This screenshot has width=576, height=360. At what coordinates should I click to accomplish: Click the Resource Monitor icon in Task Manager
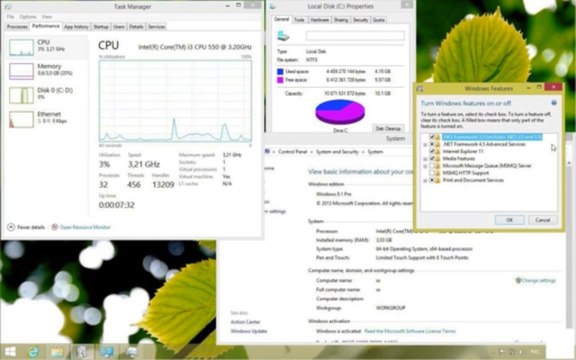click(55, 227)
